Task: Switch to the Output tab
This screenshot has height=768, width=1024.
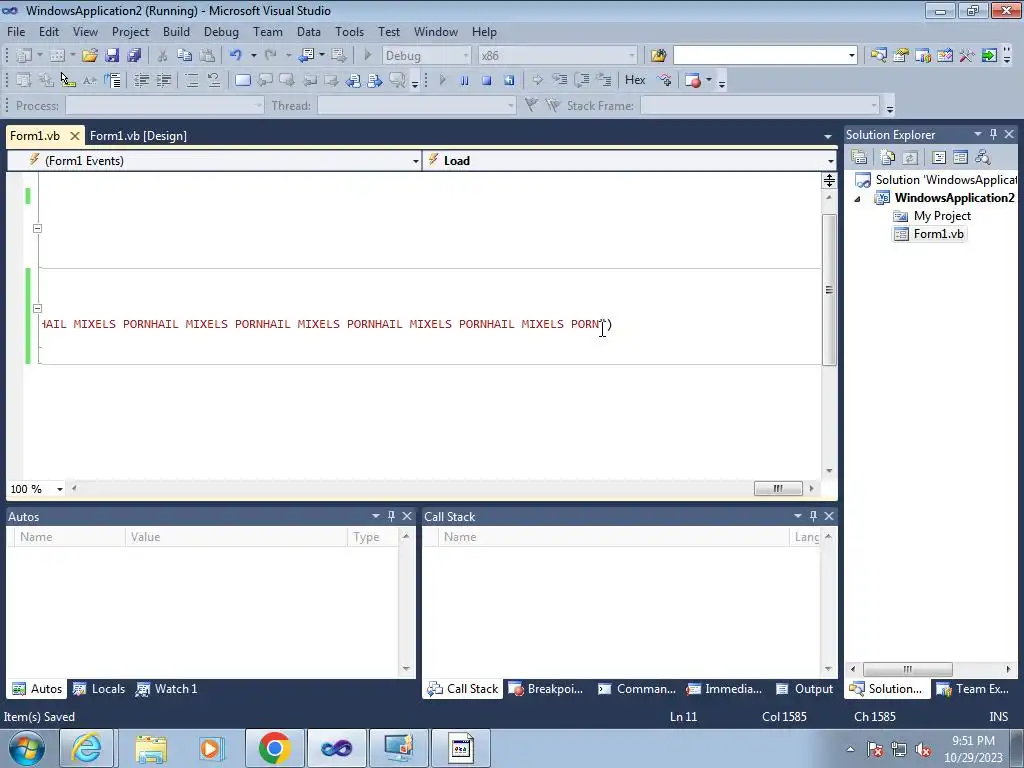Action: [805, 688]
